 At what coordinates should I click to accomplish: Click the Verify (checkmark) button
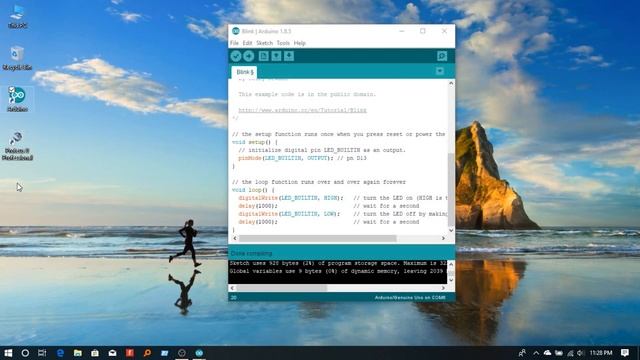[x=236, y=56]
